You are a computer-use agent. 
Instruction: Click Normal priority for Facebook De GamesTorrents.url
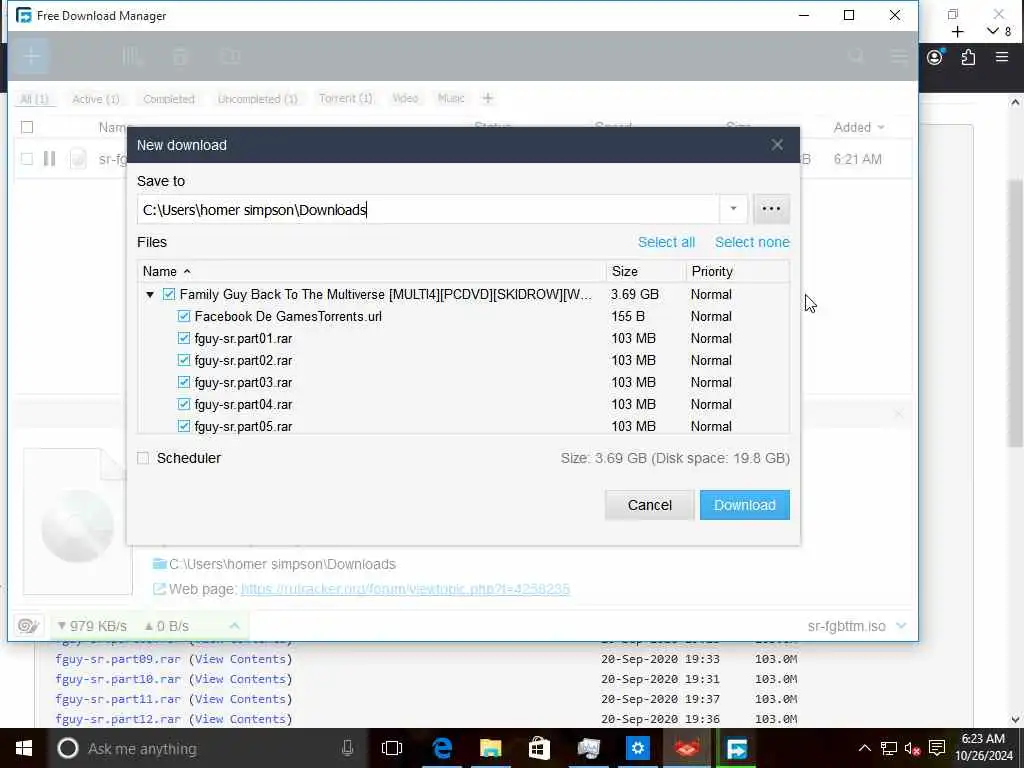(x=711, y=317)
